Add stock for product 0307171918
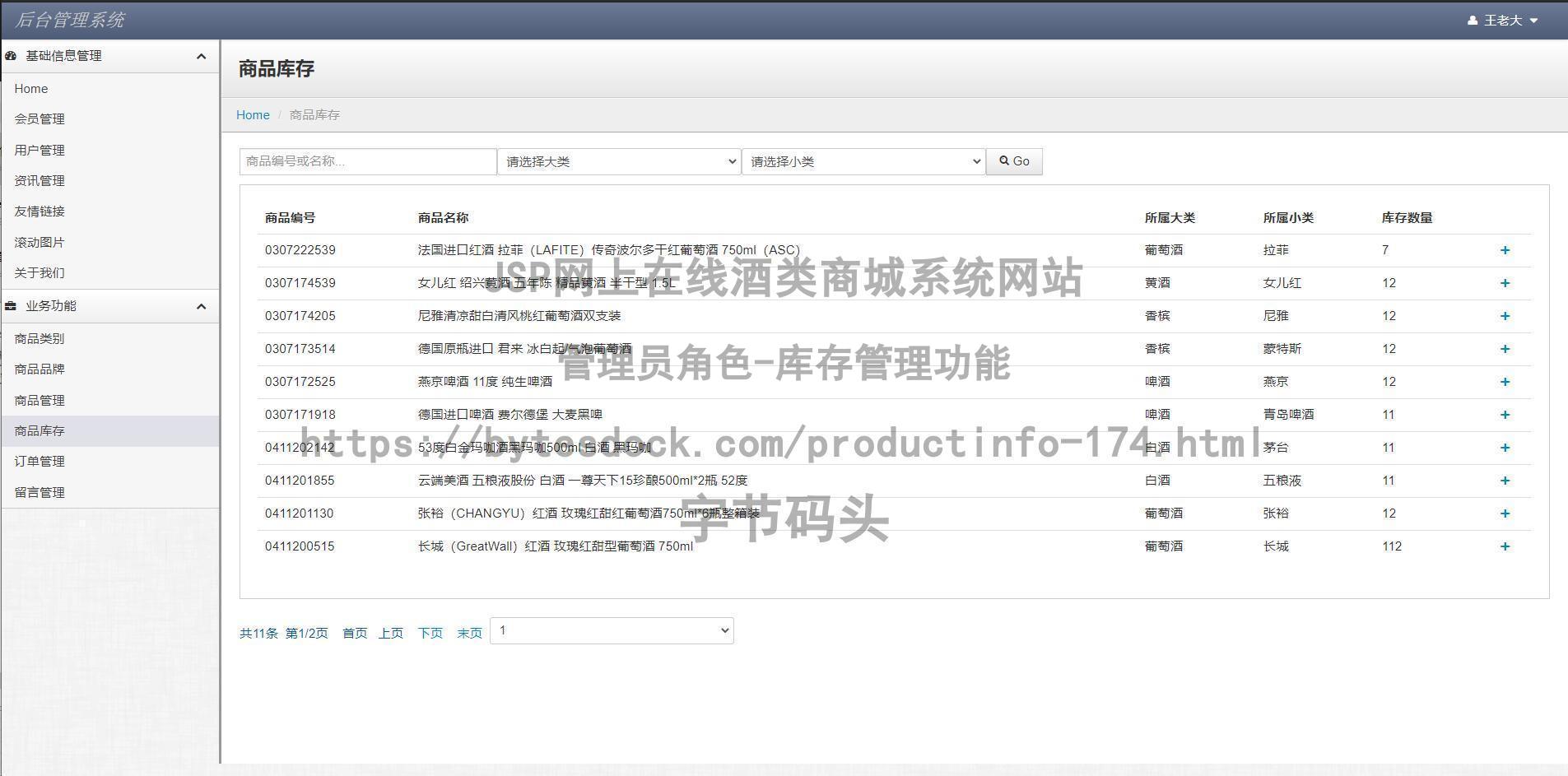 (1505, 415)
